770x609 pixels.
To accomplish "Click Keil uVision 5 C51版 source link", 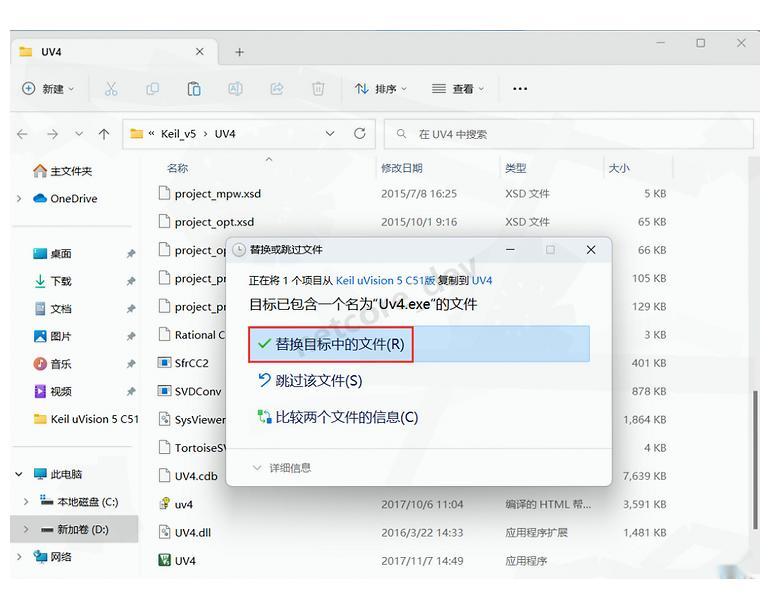I will pyautogui.click(x=385, y=280).
